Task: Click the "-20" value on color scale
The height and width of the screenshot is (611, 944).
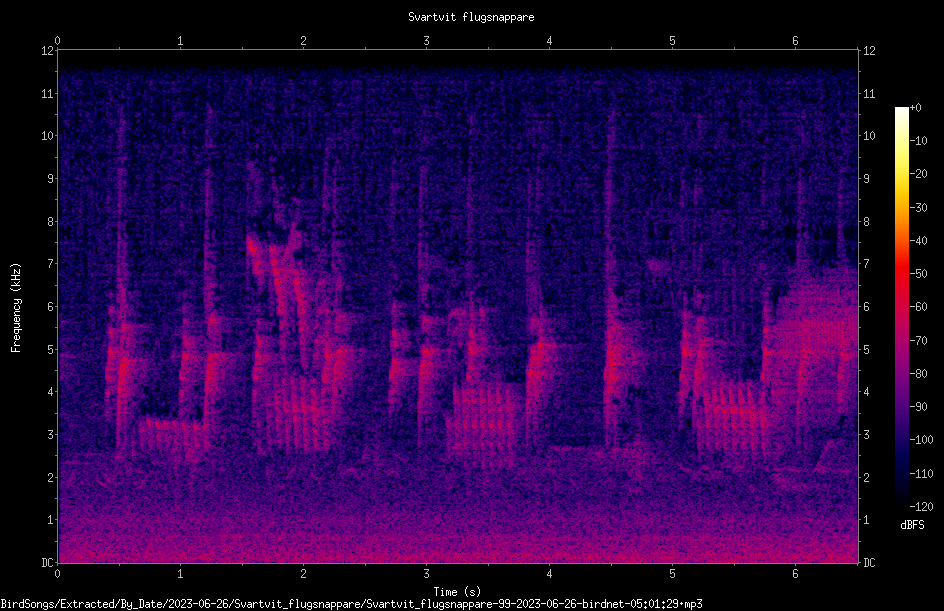Action: coord(918,174)
